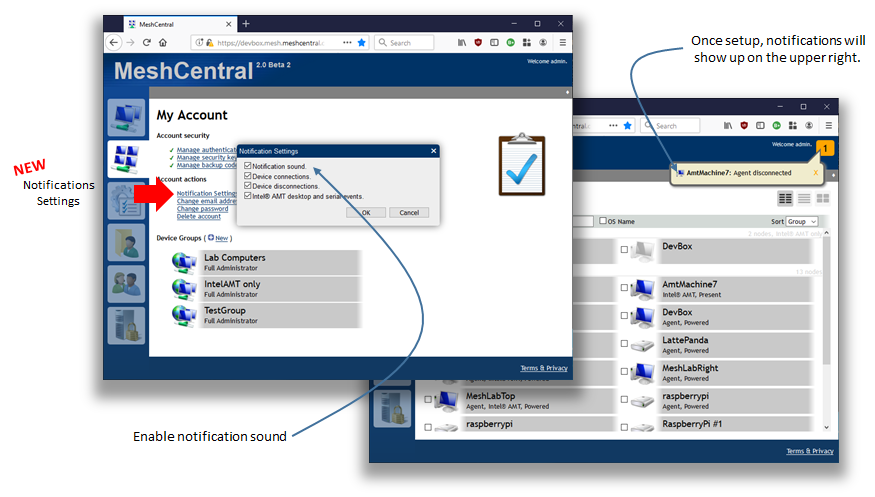Click device list scrollbar down arrow in back window
This screenshot has width=875, height=497.
coord(826,427)
